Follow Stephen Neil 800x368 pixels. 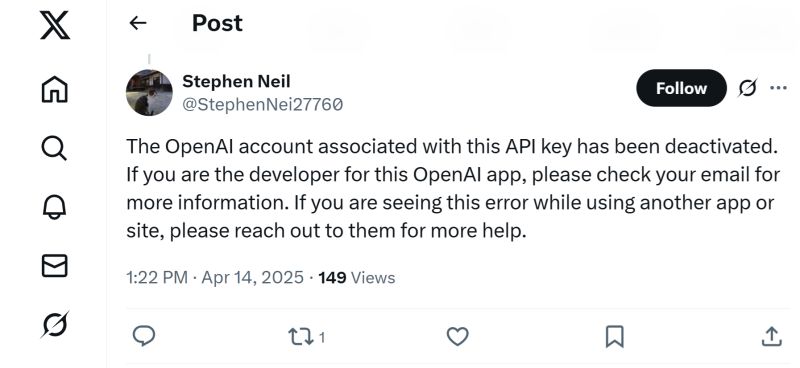coord(681,88)
